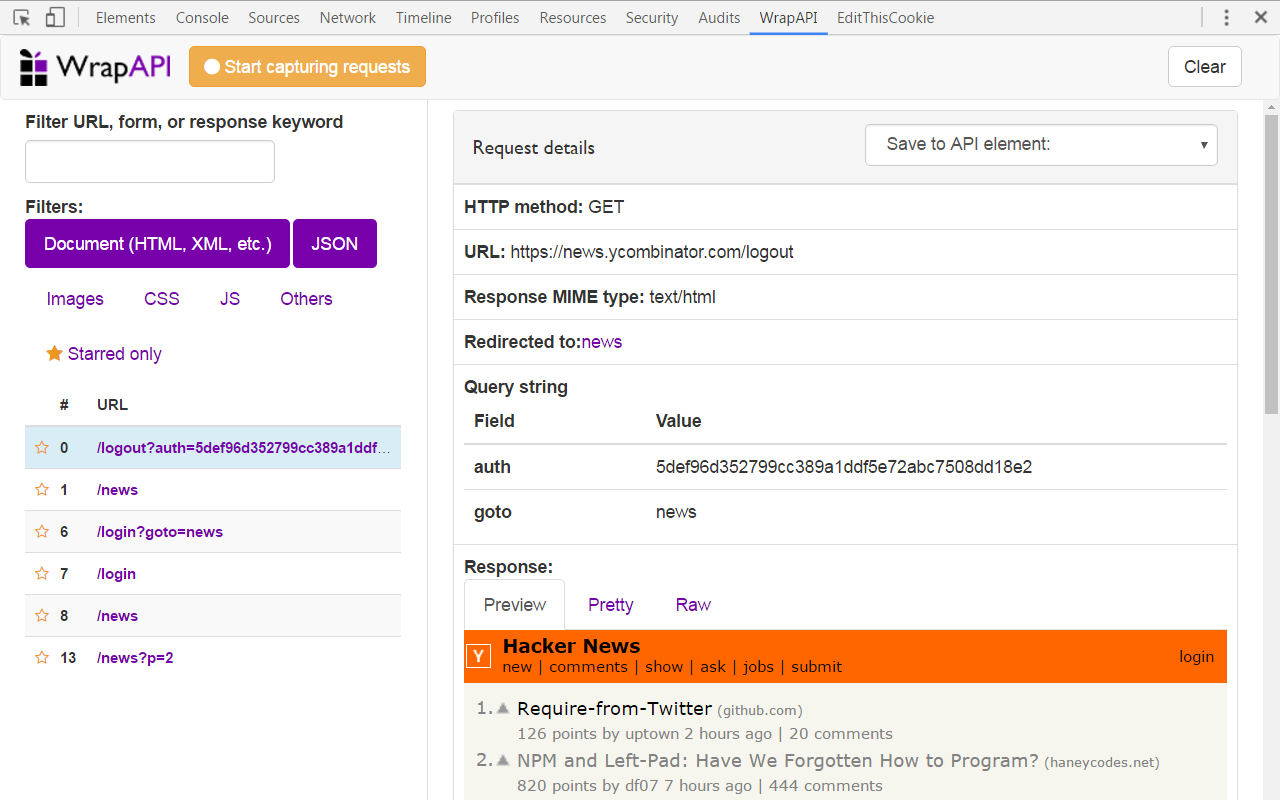The width and height of the screenshot is (1280, 800).
Task: Open the Profiles tab
Action: point(495,17)
